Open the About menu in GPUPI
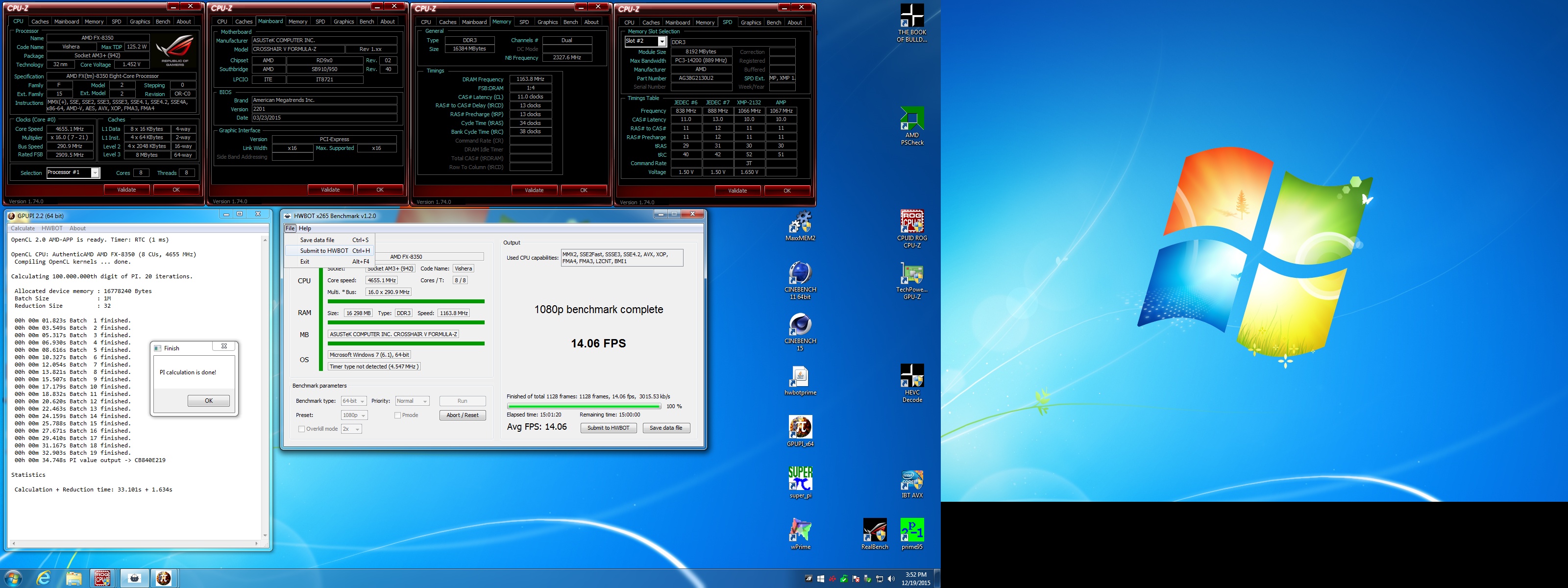Screen dimensions: 1568x588 pyautogui.click(x=77, y=228)
